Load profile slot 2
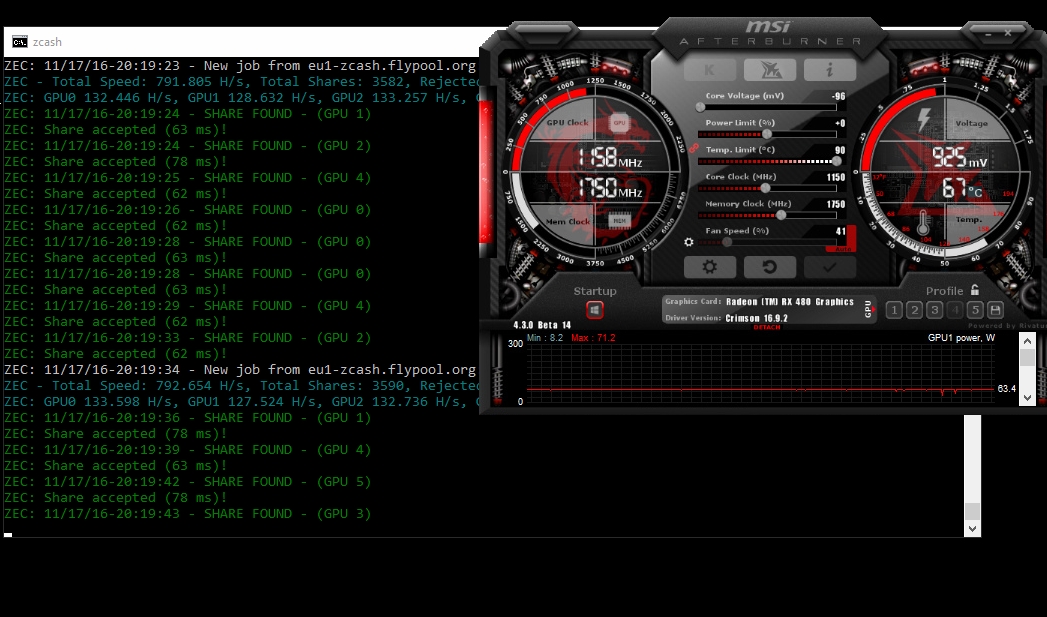This screenshot has width=1047, height=617. coord(915,310)
